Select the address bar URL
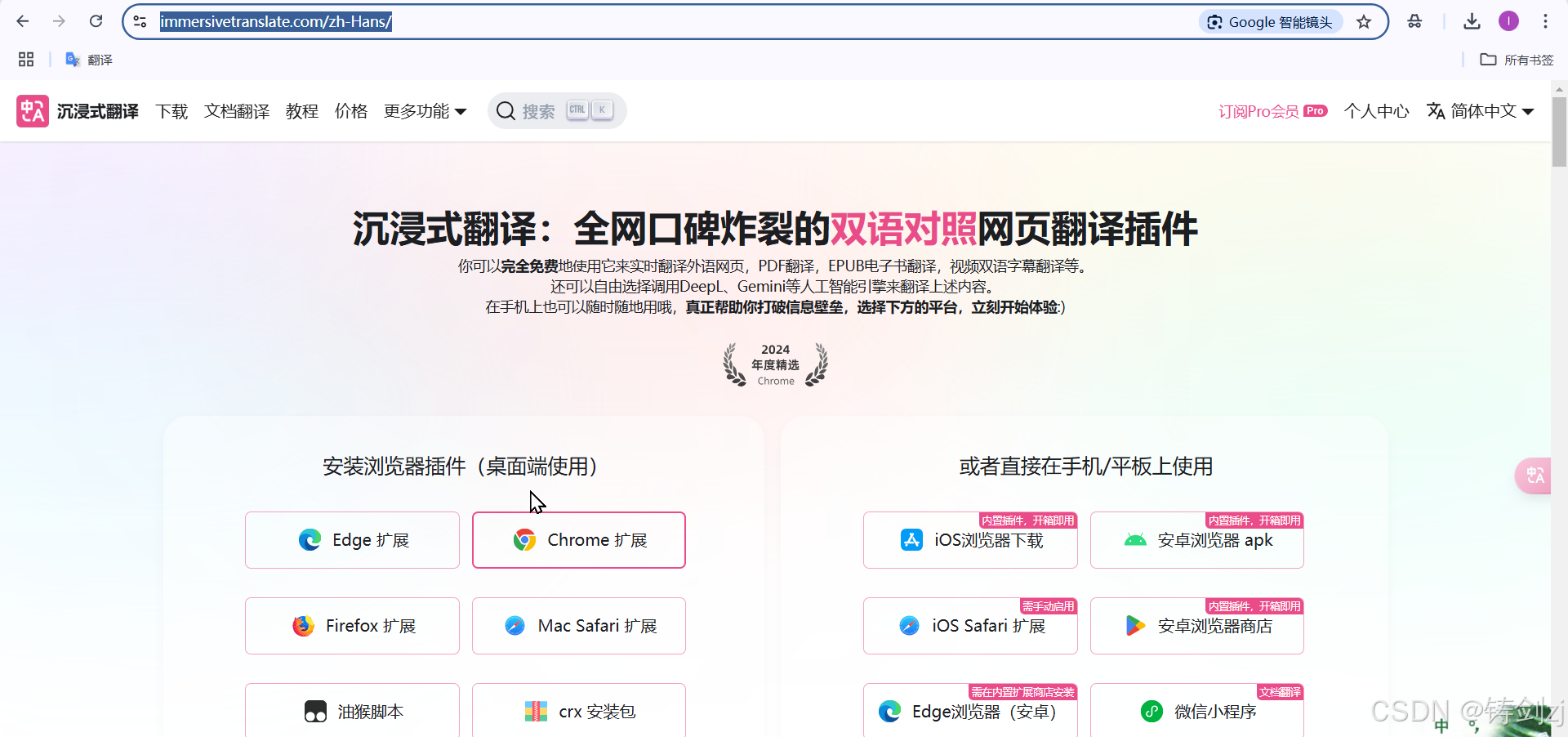 click(x=276, y=22)
